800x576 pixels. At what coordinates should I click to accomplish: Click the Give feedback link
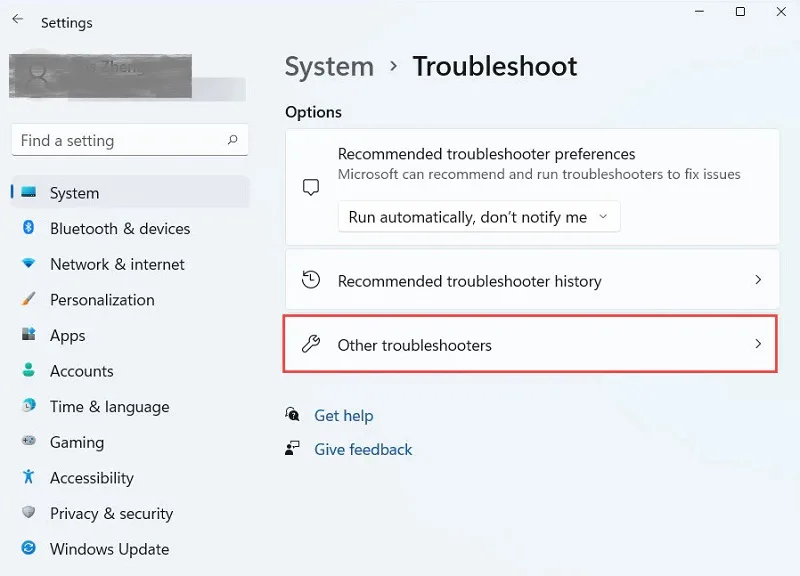(x=363, y=449)
